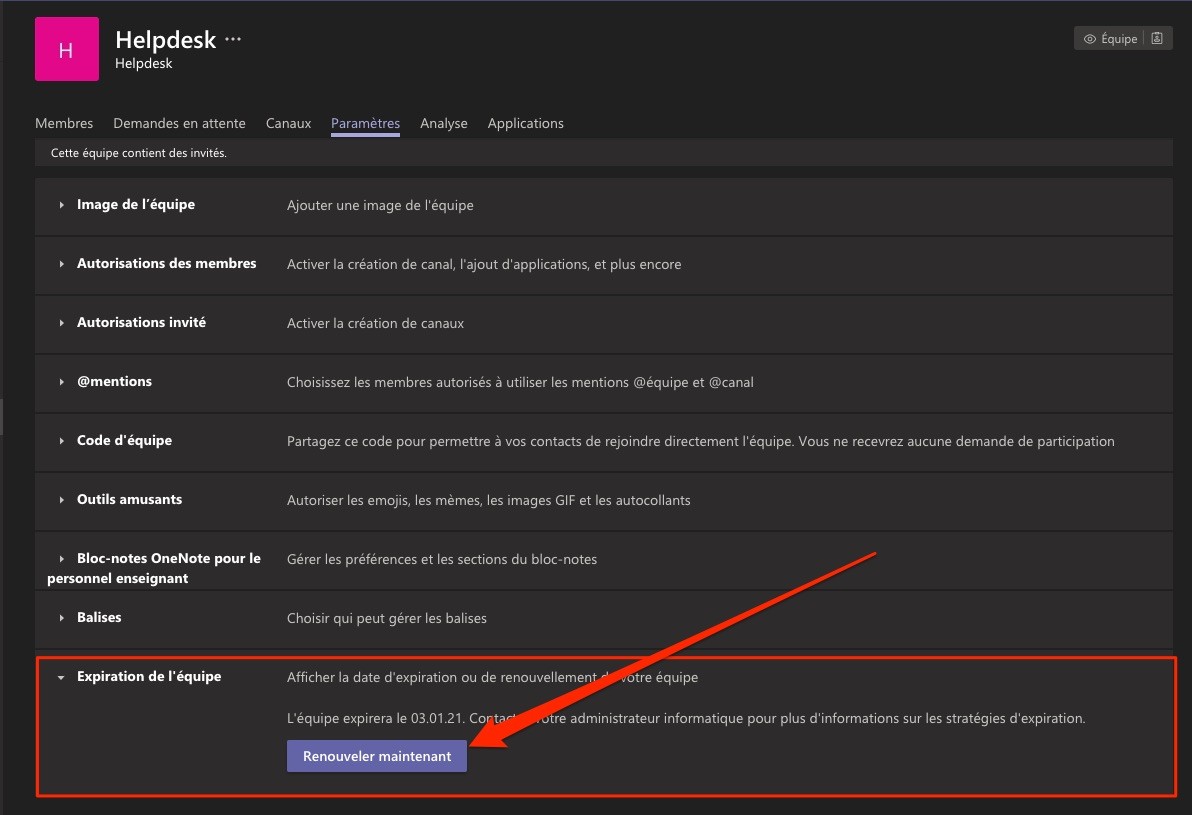Viewport: 1192px width, 815px height.
Task: Click the ID badge icon next to Équipe
Action: coord(1157,39)
